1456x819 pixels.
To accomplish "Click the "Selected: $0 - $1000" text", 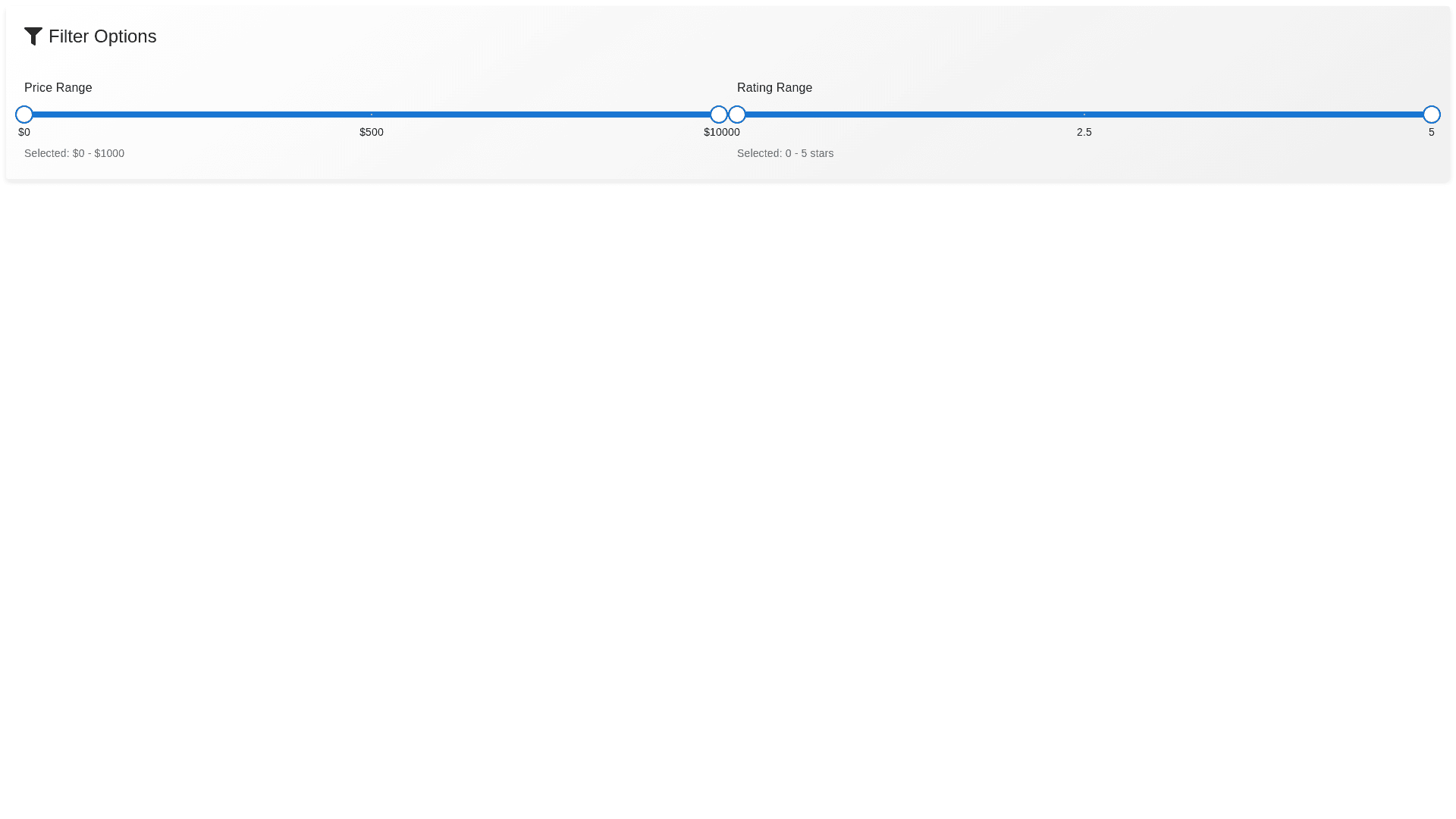I will [74, 153].
